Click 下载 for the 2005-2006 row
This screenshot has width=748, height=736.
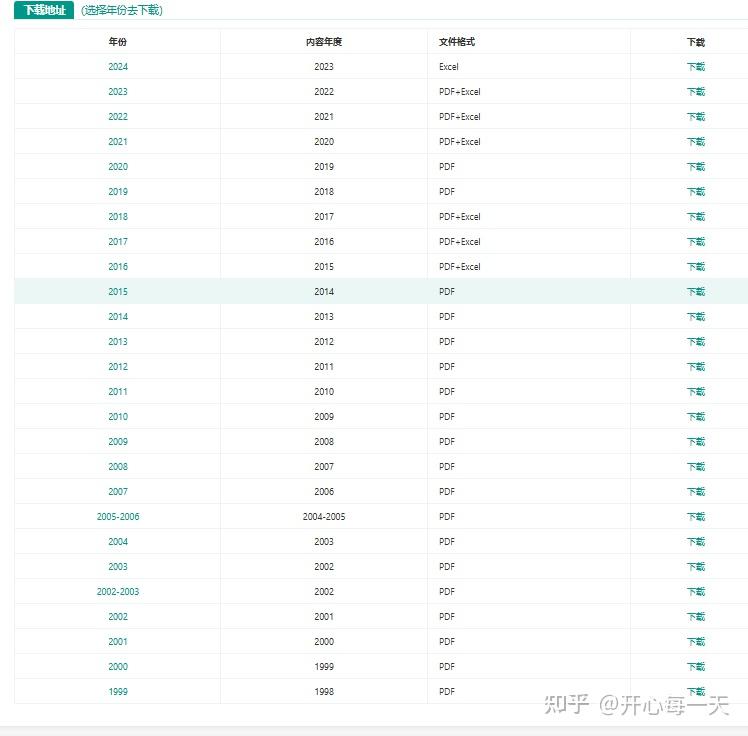(696, 517)
